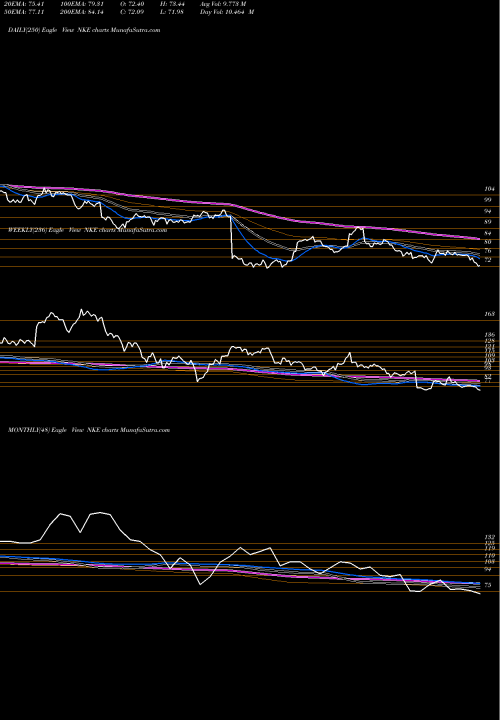Click the 163 price label on weekly chart
Viewport: 500px width, 720px height.
click(489, 314)
